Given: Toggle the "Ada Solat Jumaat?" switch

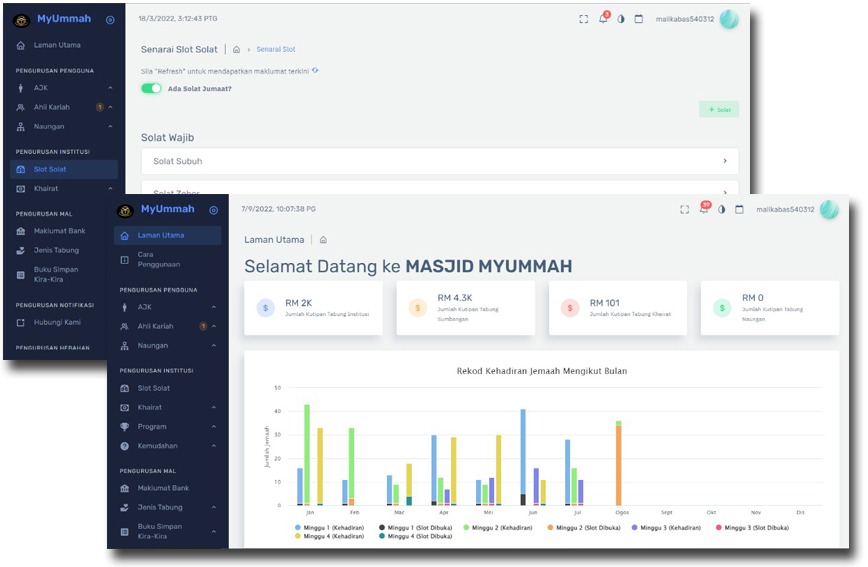Looking at the screenshot, I should pos(151,89).
